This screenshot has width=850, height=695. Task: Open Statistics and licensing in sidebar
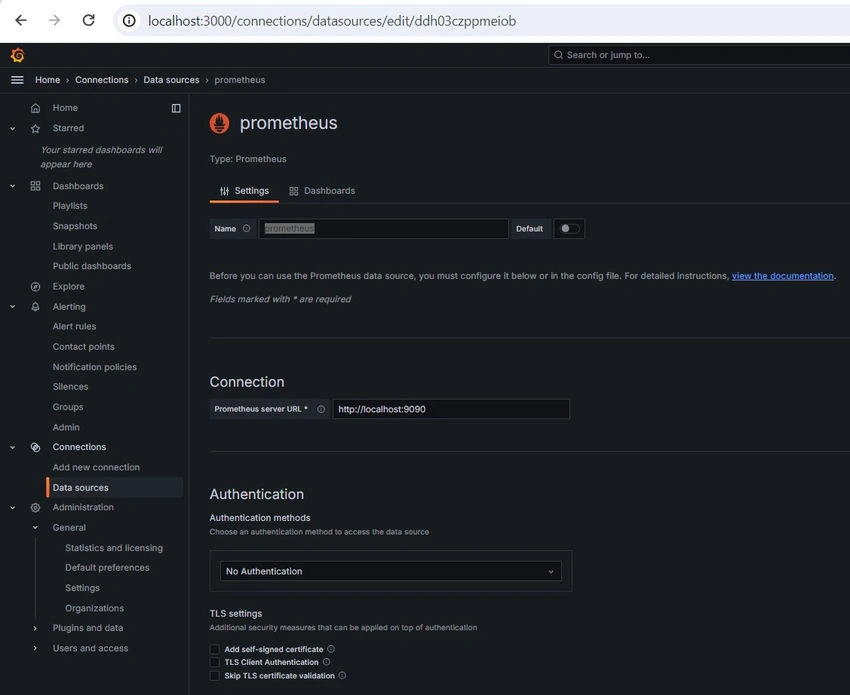click(x=114, y=548)
